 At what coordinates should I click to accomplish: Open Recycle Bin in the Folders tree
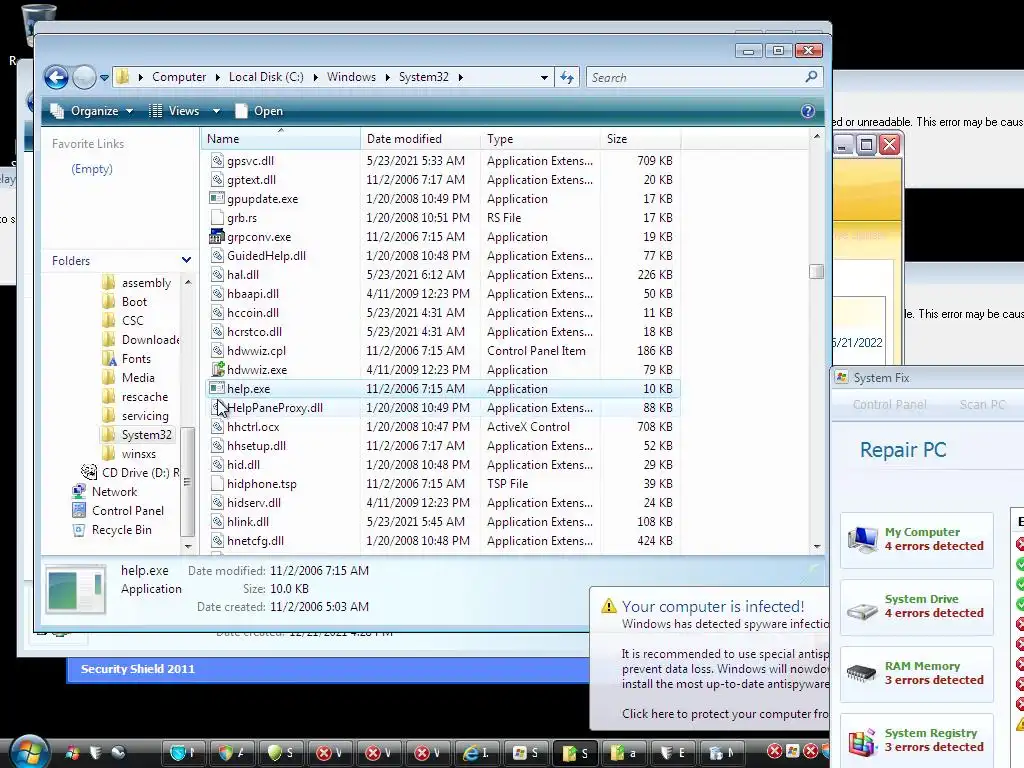(x=112, y=530)
